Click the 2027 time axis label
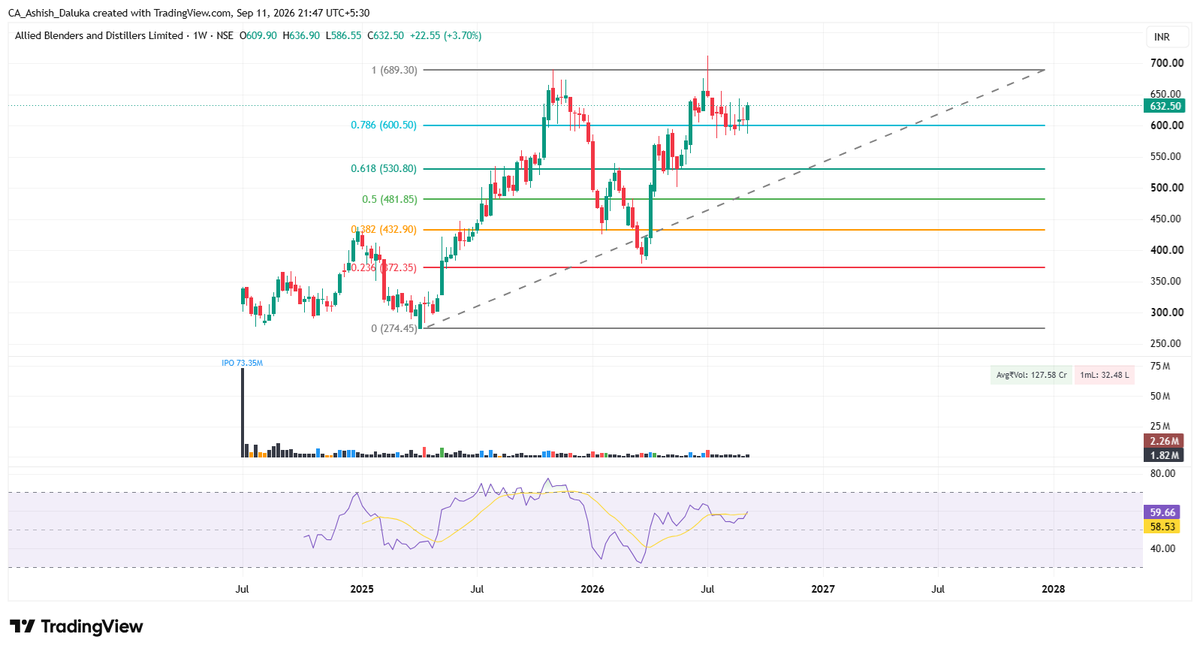Screen dimensions: 1200x652 (823, 590)
